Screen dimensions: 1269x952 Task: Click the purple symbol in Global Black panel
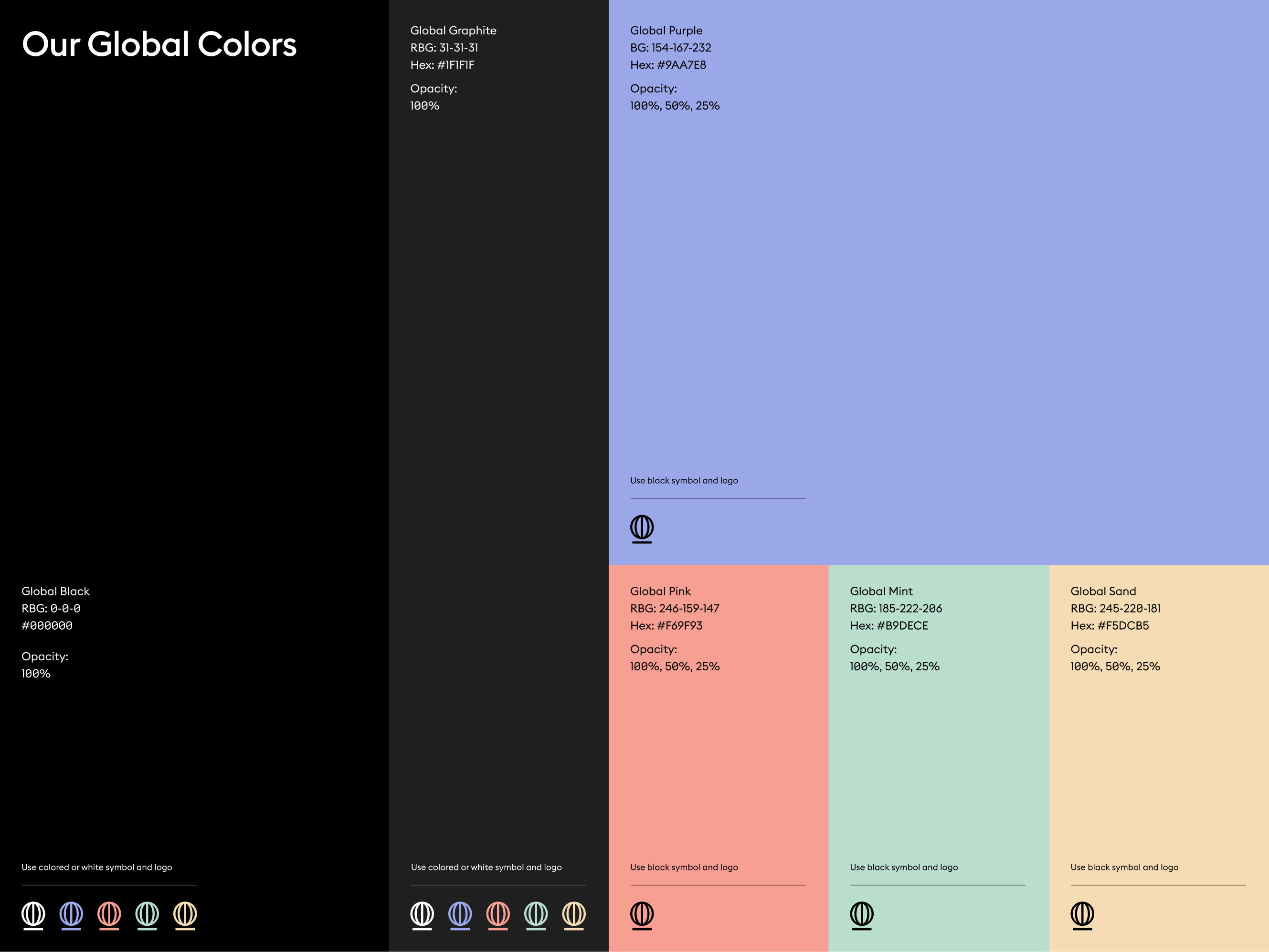pos(71,916)
